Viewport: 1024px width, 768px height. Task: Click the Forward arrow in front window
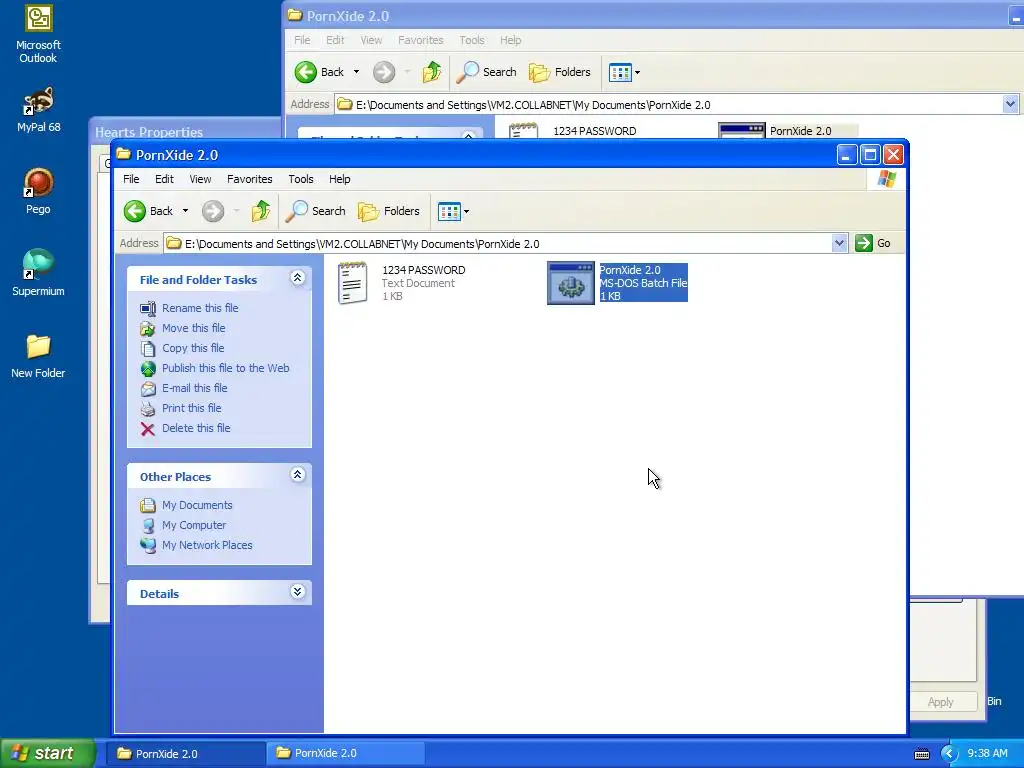(213, 211)
